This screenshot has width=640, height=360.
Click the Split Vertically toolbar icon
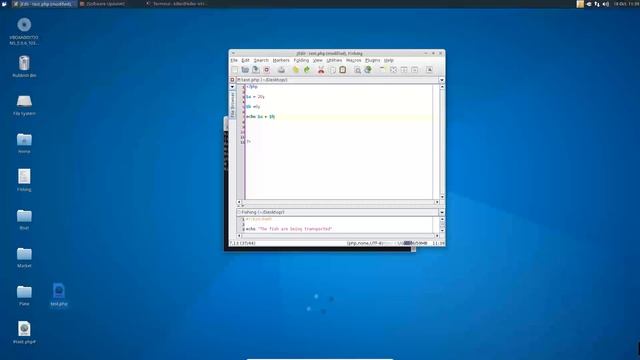(x=414, y=70)
